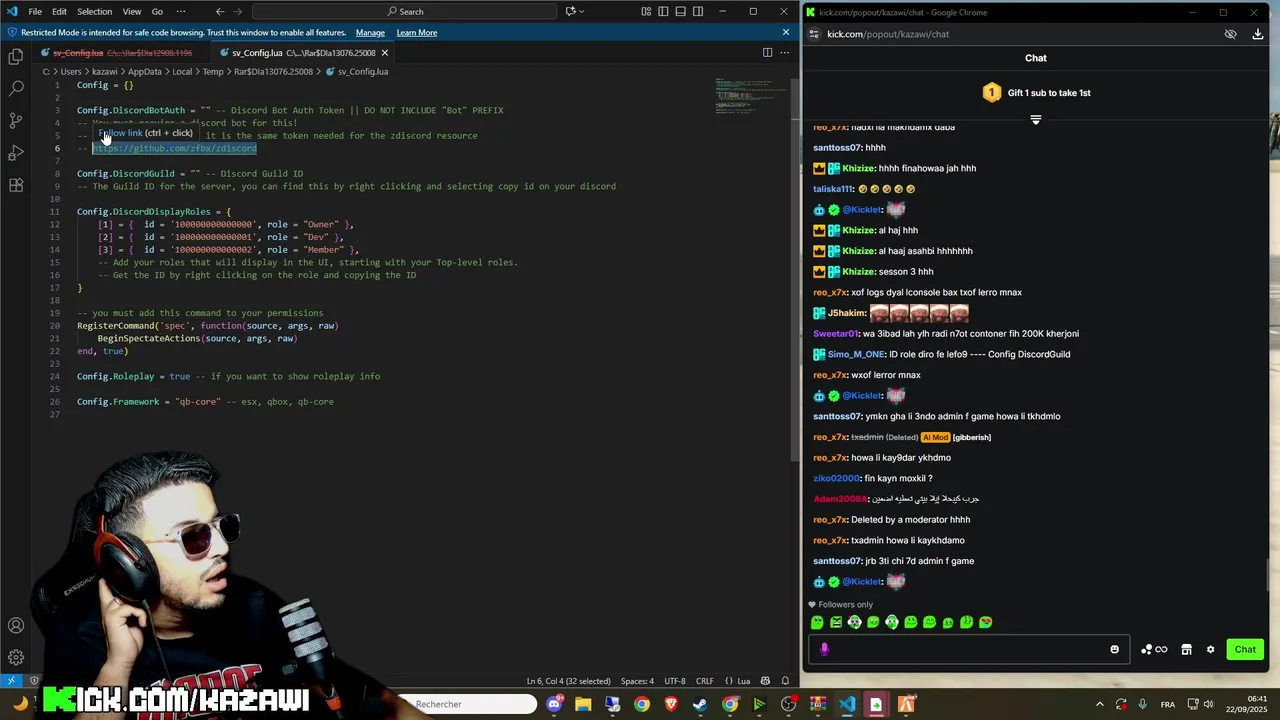Click the Simo_M_ONE username in chat
The width and height of the screenshot is (1280, 720).
(856, 354)
